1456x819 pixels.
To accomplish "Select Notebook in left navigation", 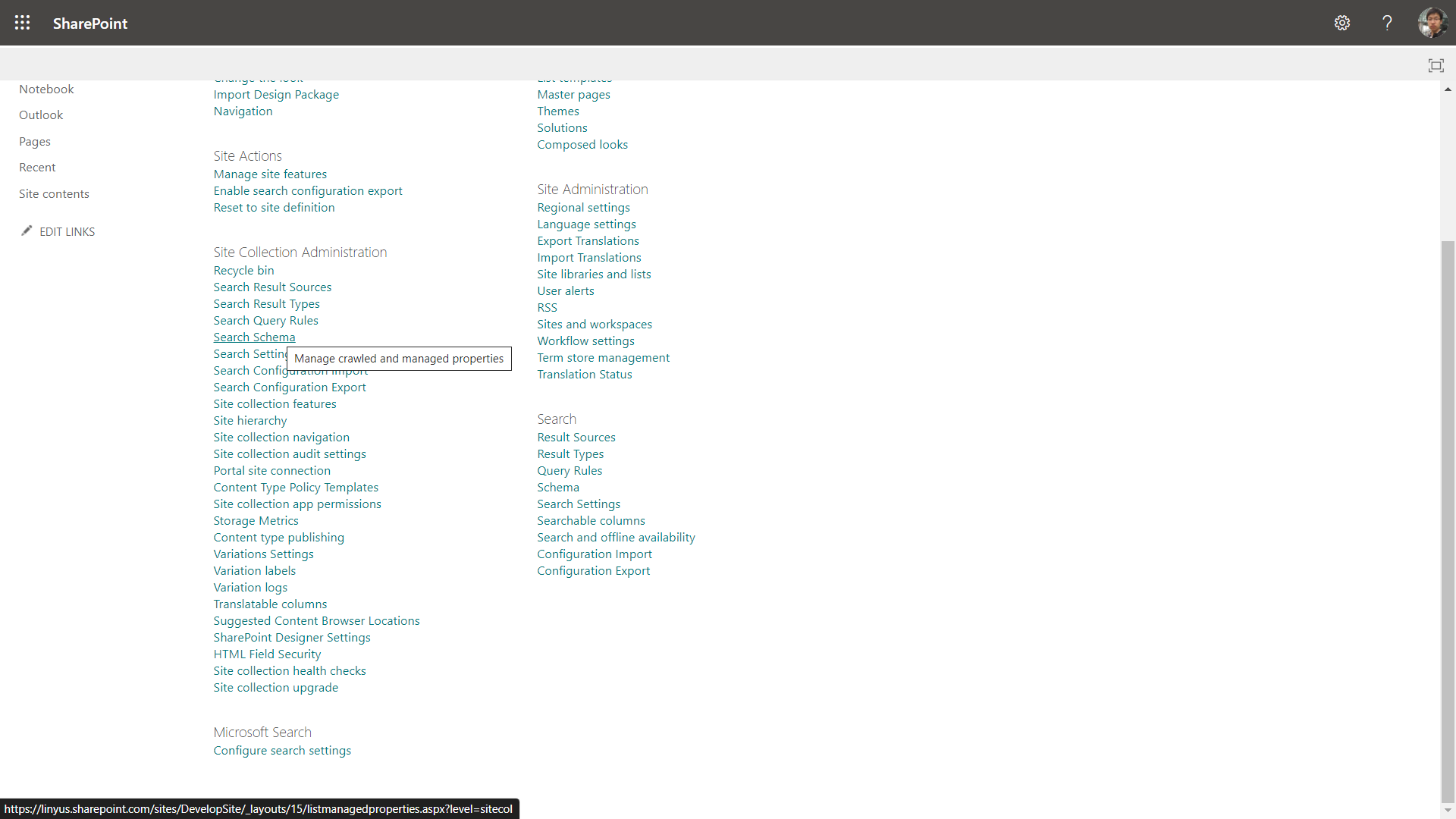I will 46,89.
